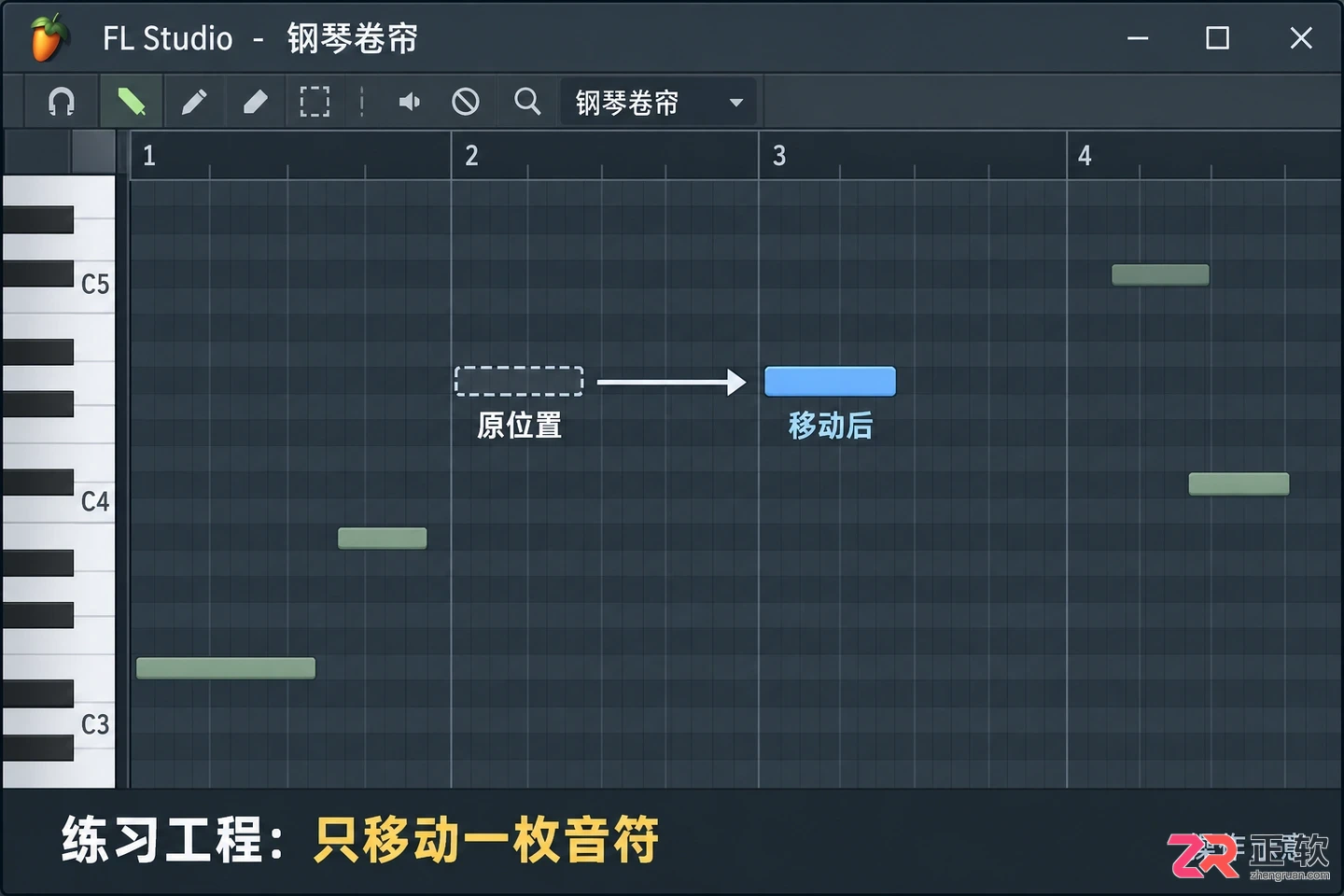Click the C4 piano key
Viewport: 1344px width, 896px height.
click(93, 502)
